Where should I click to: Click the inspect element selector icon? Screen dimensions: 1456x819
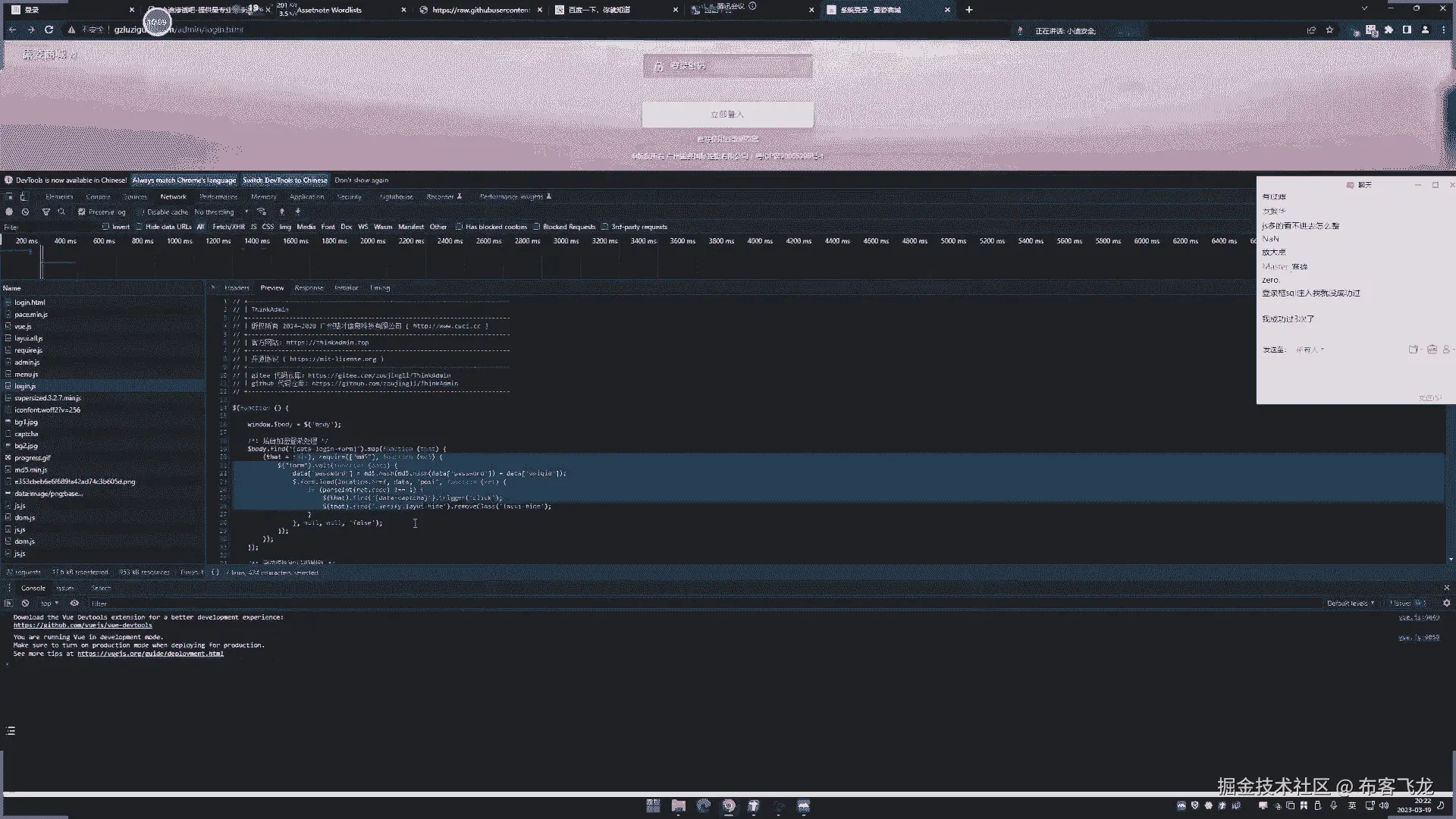coord(9,196)
